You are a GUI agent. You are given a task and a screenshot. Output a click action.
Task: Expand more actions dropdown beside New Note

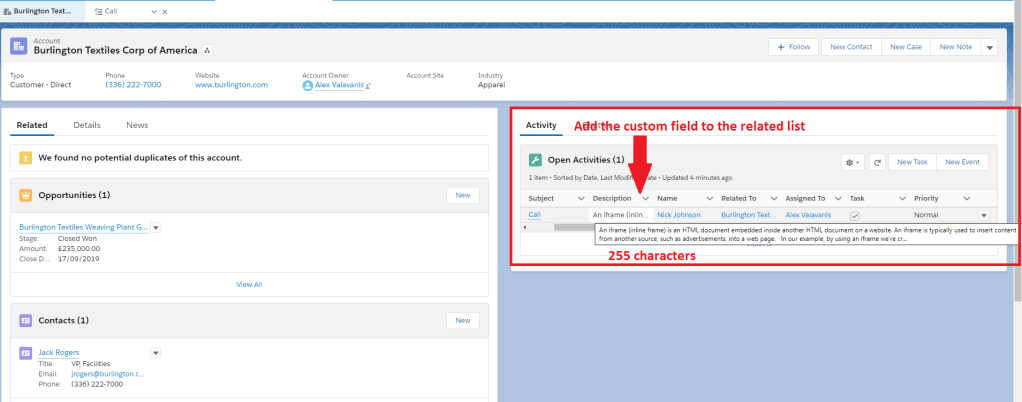(989, 47)
